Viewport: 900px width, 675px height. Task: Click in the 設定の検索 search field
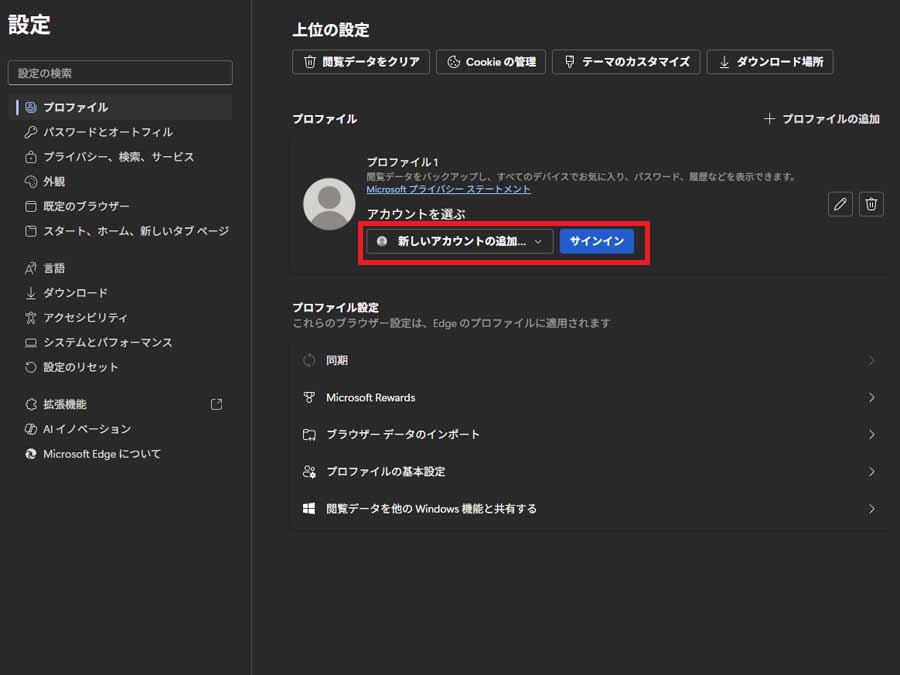(121, 73)
